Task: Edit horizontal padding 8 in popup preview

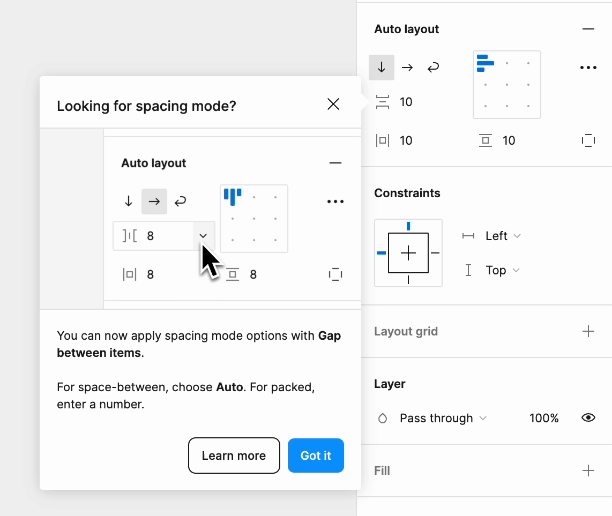Action: pyautogui.click(x=150, y=275)
